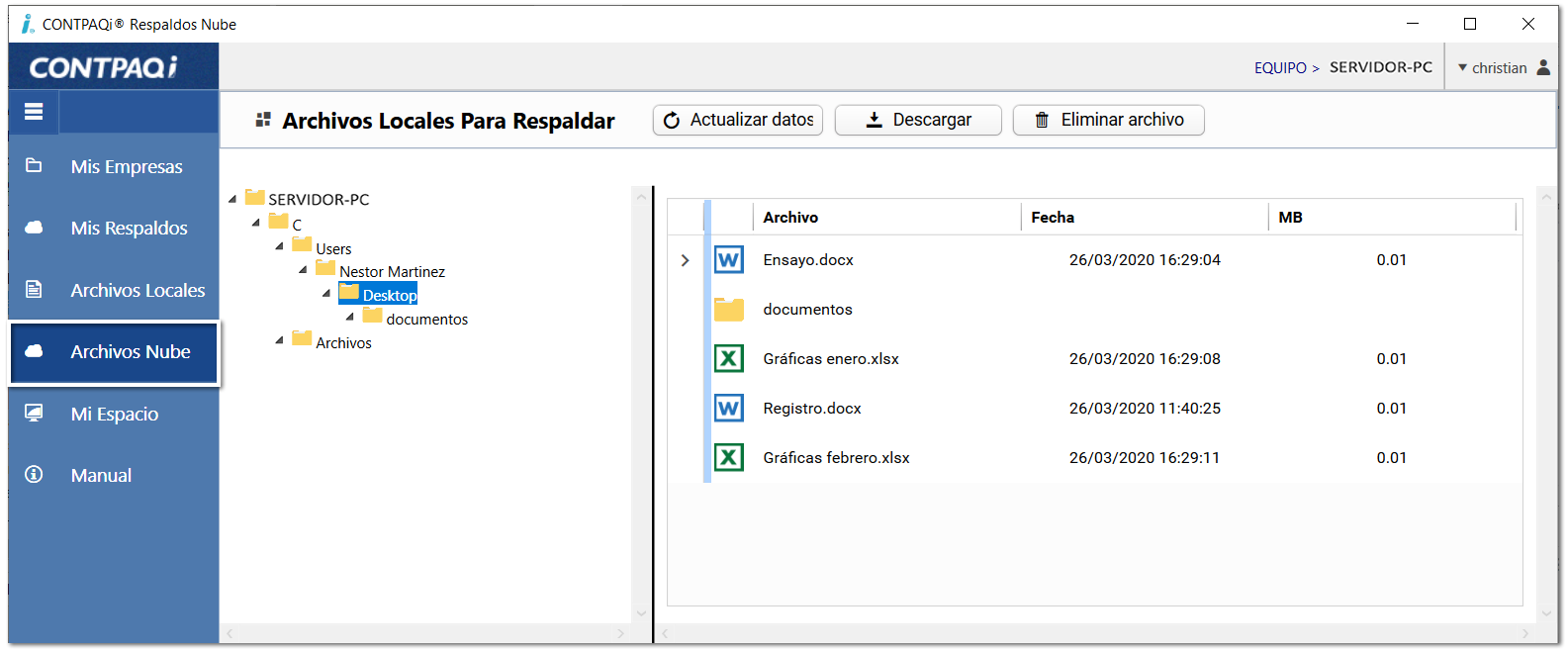This screenshot has width=1568, height=652.
Task: Open Mis Empresas in sidebar
Action: pos(126,166)
